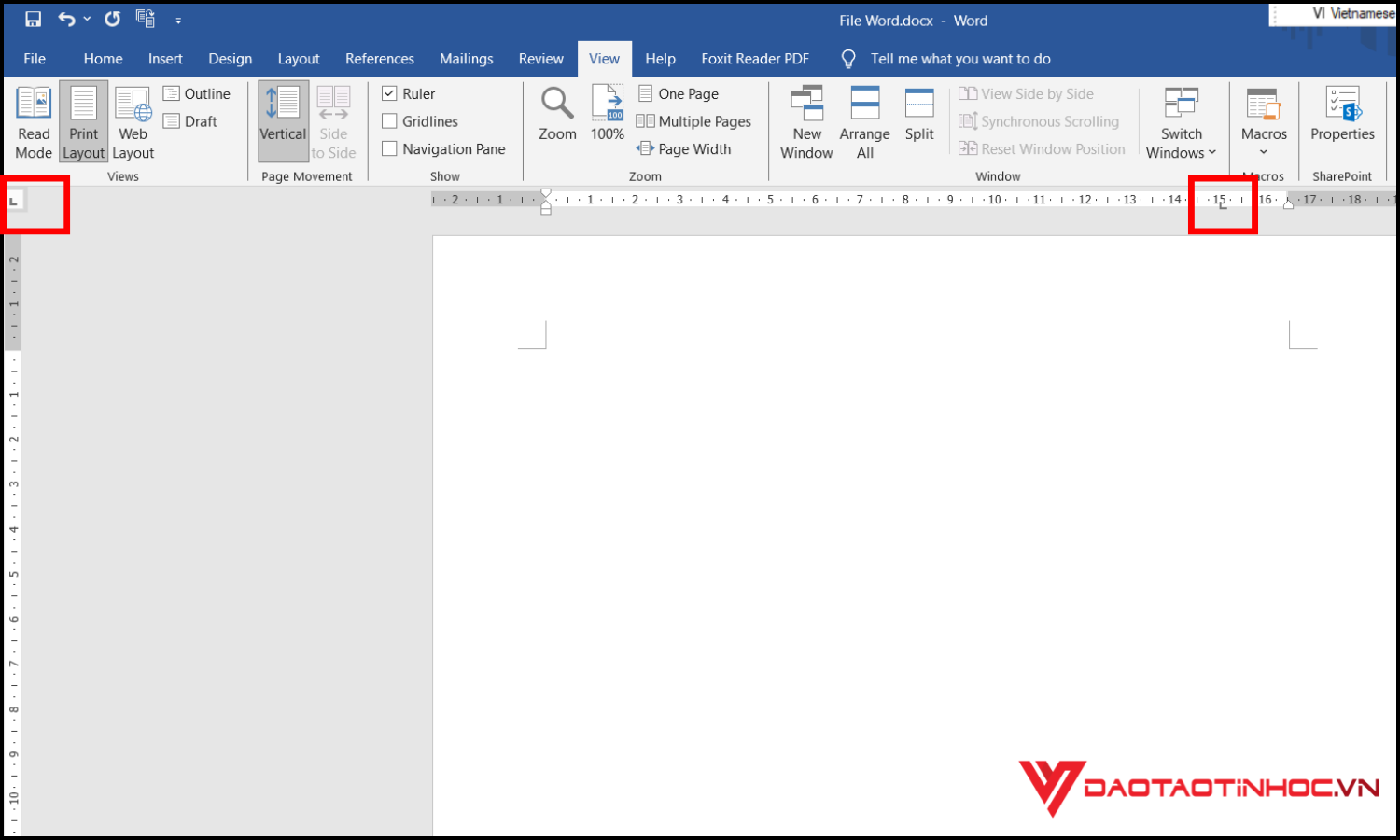Open a New Window
Screen dimensions: 1400x840
point(806,122)
